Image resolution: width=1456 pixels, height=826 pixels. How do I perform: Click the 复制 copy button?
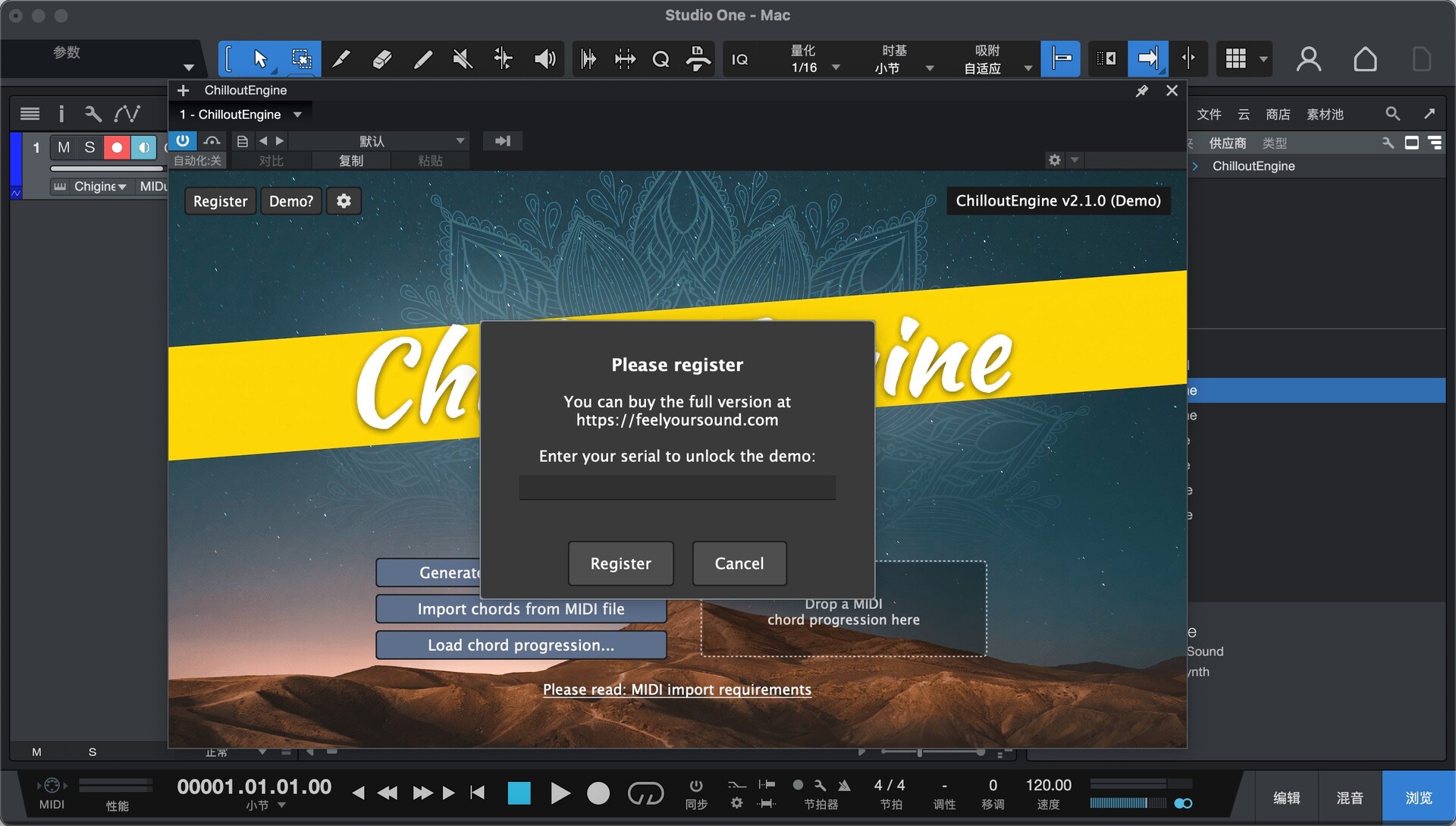351,160
